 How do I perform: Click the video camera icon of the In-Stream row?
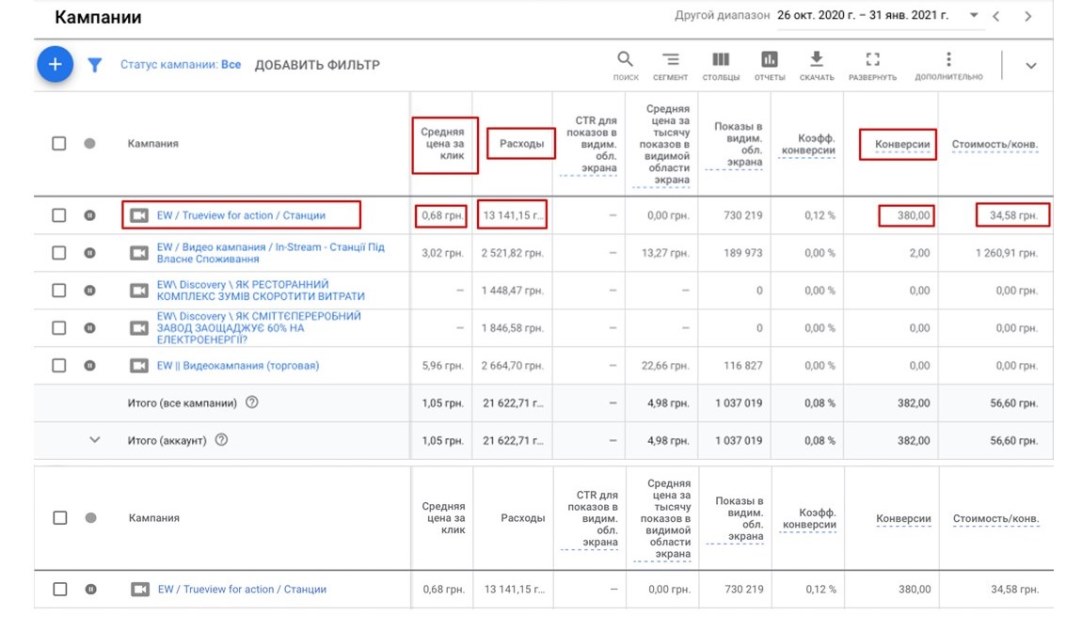pos(139,253)
